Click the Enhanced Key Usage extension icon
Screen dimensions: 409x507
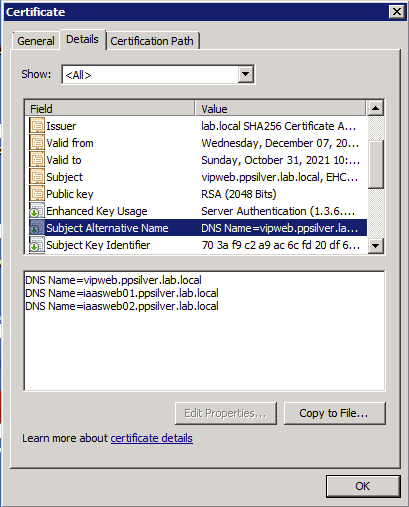37,211
